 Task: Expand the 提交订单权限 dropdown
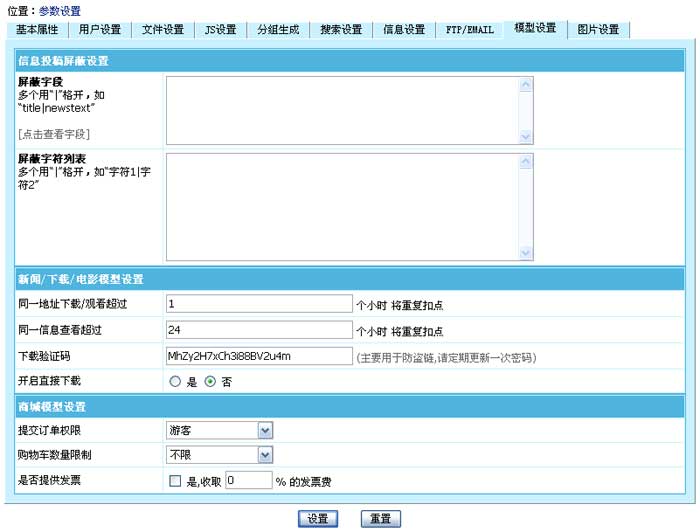220,430
